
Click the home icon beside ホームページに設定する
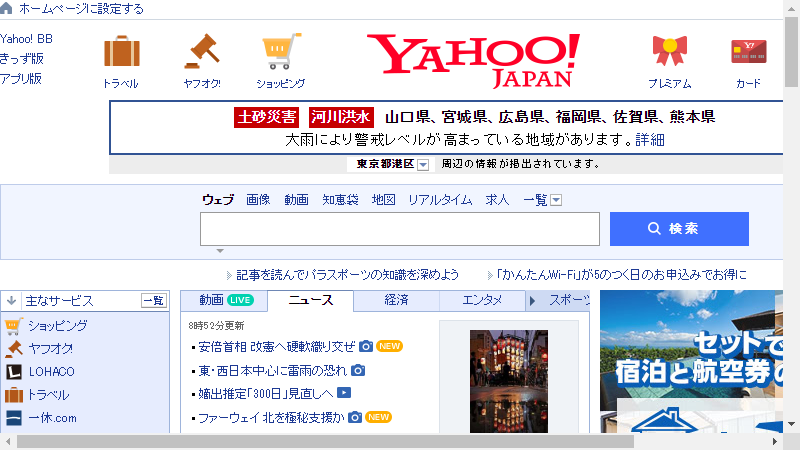pyautogui.click(x=6, y=8)
